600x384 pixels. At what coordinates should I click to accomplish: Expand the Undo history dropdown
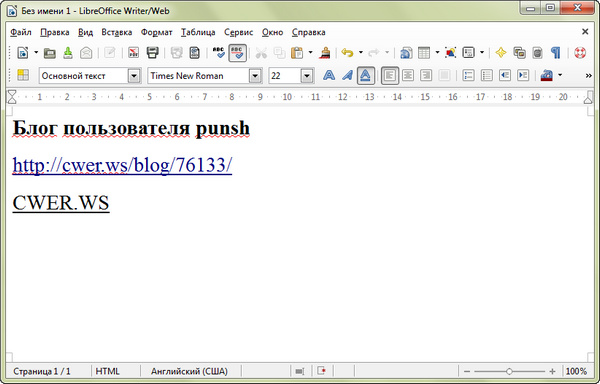[x=360, y=53]
